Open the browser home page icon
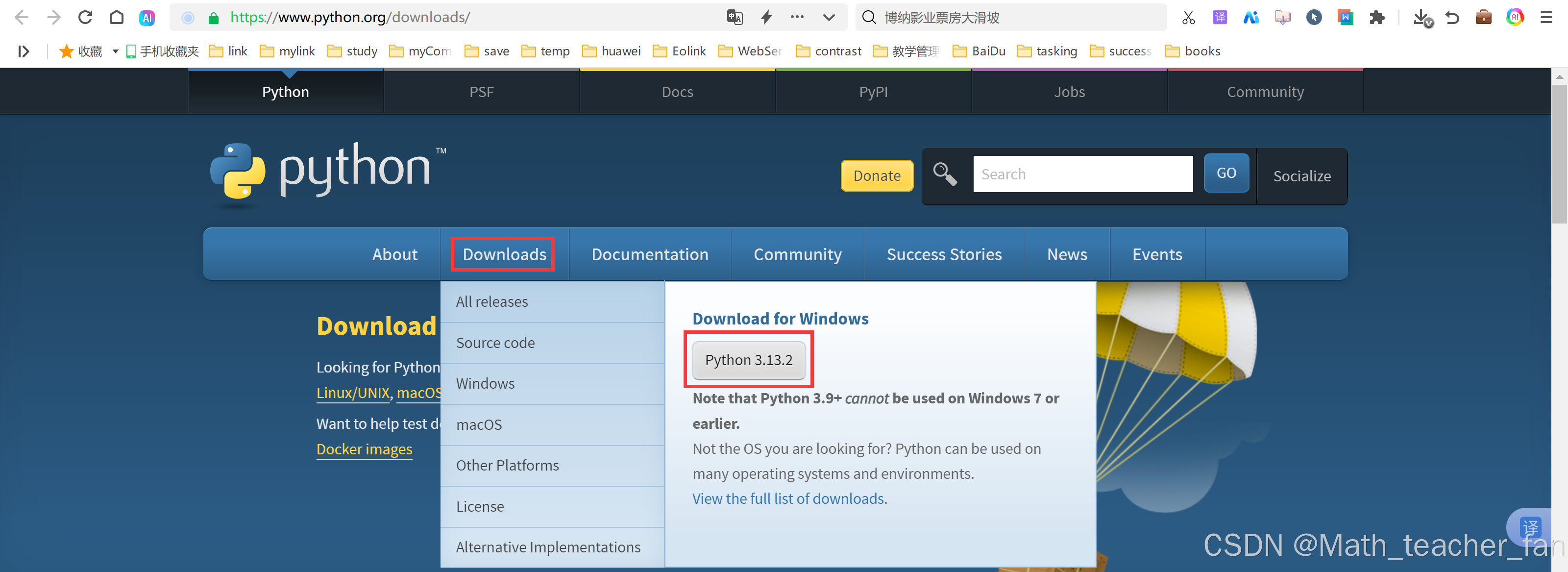The height and width of the screenshot is (572, 1568). [x=116, y=17]
